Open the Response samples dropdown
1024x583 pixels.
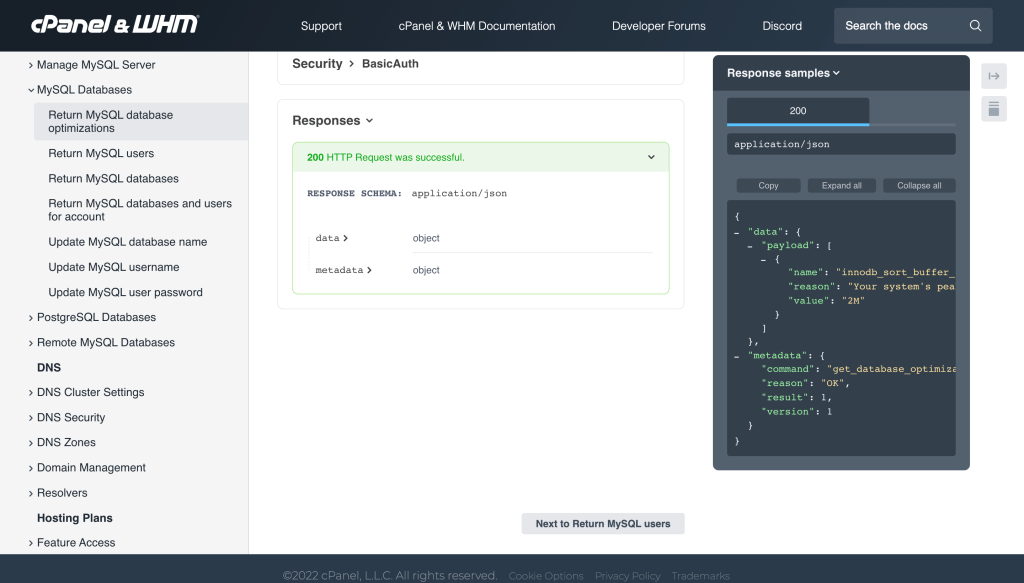point(783,73)
